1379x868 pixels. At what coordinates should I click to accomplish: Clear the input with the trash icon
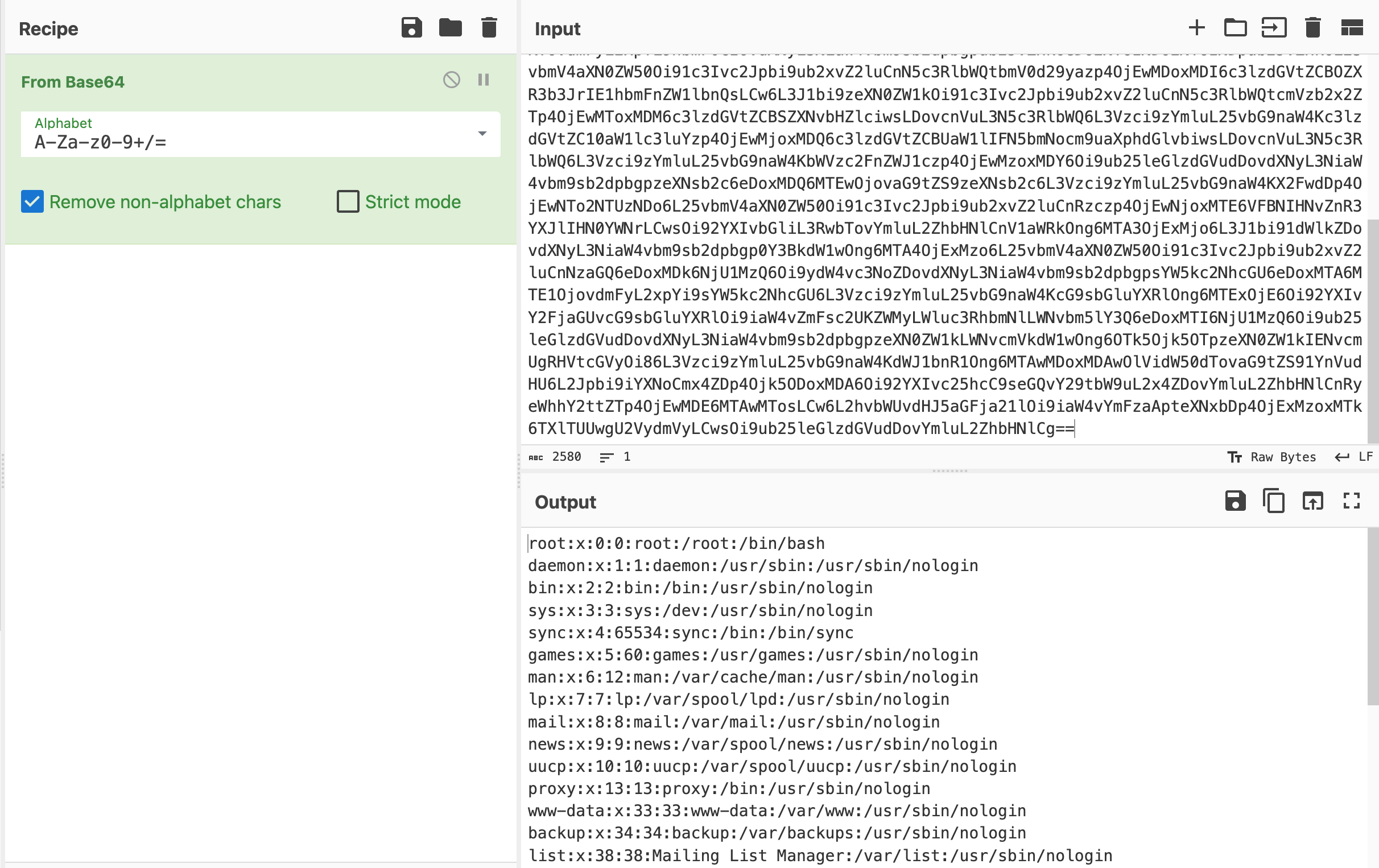pyautogui.click(x=1313, y=27)
